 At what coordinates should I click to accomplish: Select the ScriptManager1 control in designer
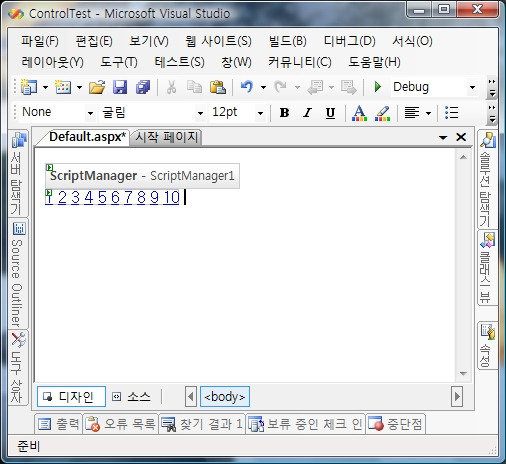pos(143,176)
